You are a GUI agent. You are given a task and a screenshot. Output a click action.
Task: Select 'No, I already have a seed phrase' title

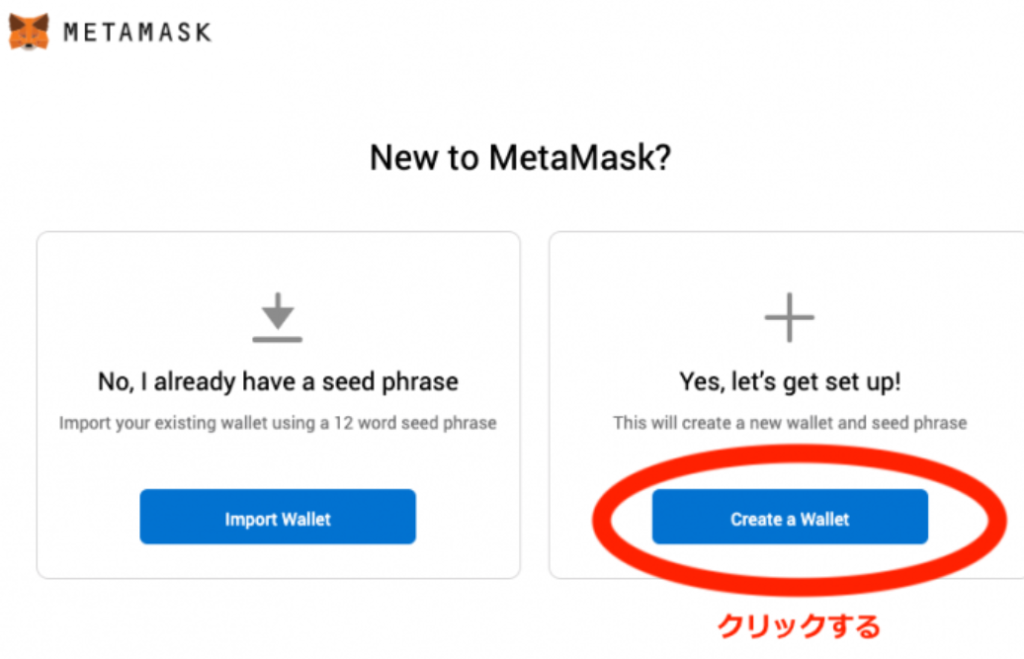click(278, 381)
